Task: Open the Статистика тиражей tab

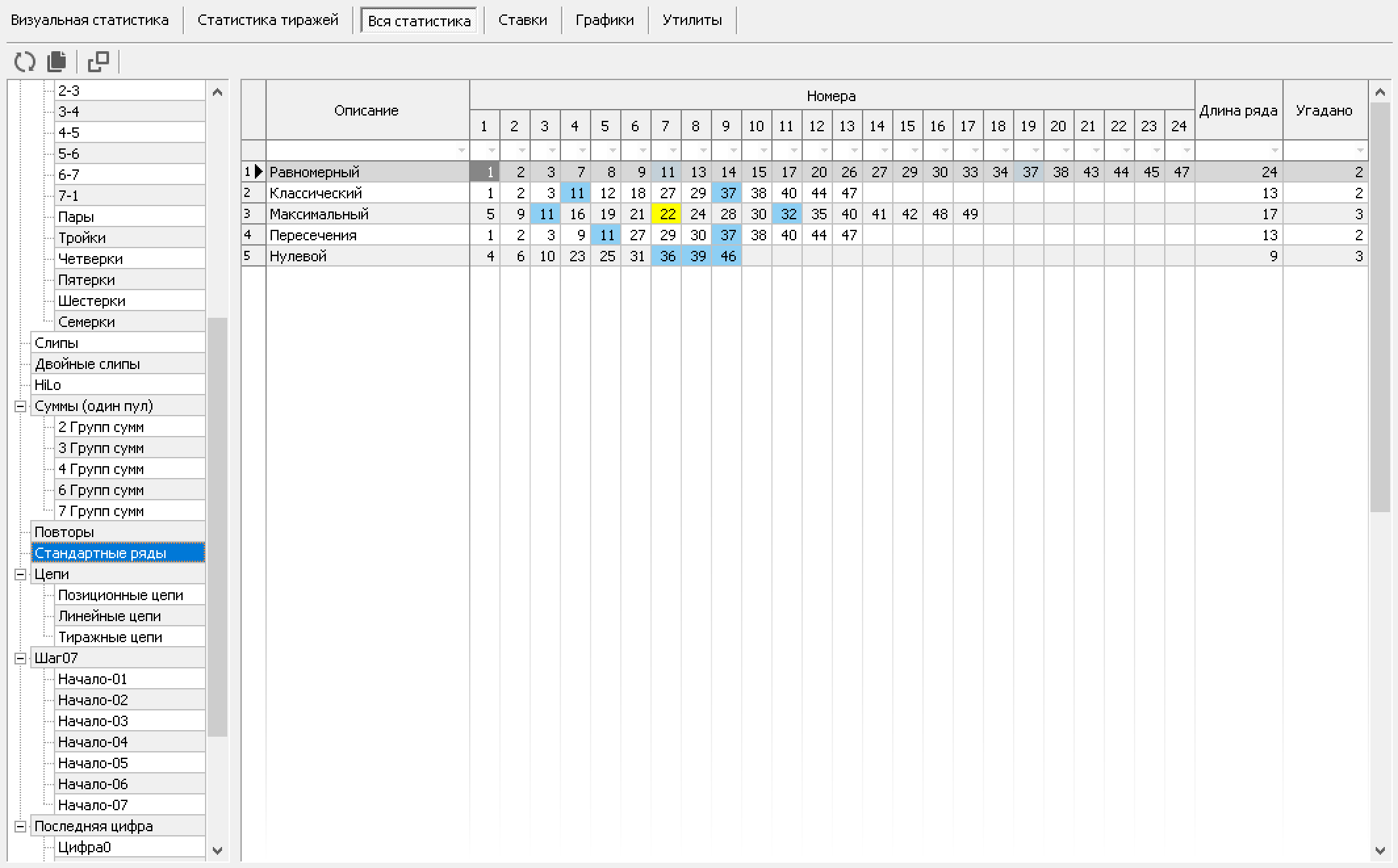Action: click(268, 20)
